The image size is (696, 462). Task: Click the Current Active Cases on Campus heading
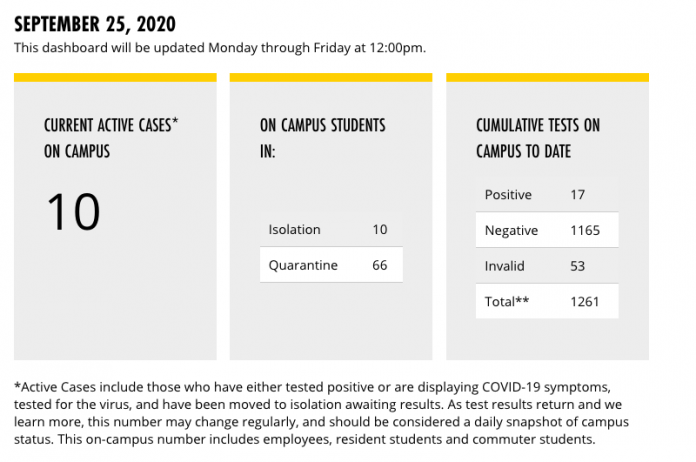[x=111, y=138]
